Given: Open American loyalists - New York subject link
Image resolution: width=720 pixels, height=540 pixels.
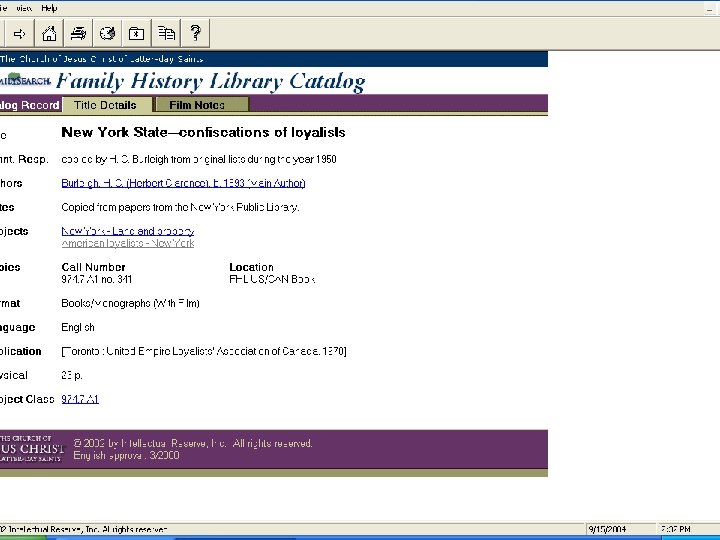Looking at the screenshot, I should (128, 243).
